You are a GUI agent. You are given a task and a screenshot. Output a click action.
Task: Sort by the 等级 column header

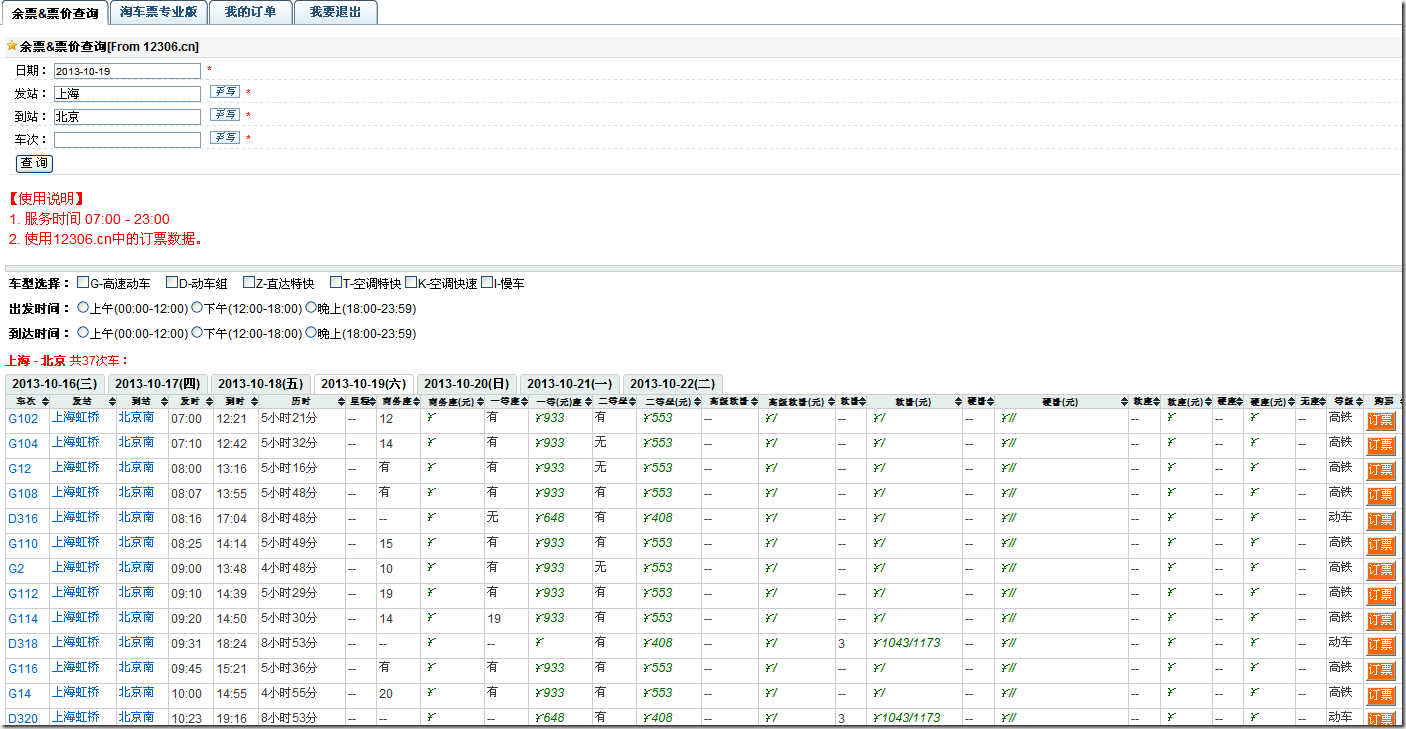(x=1345, y=401)
